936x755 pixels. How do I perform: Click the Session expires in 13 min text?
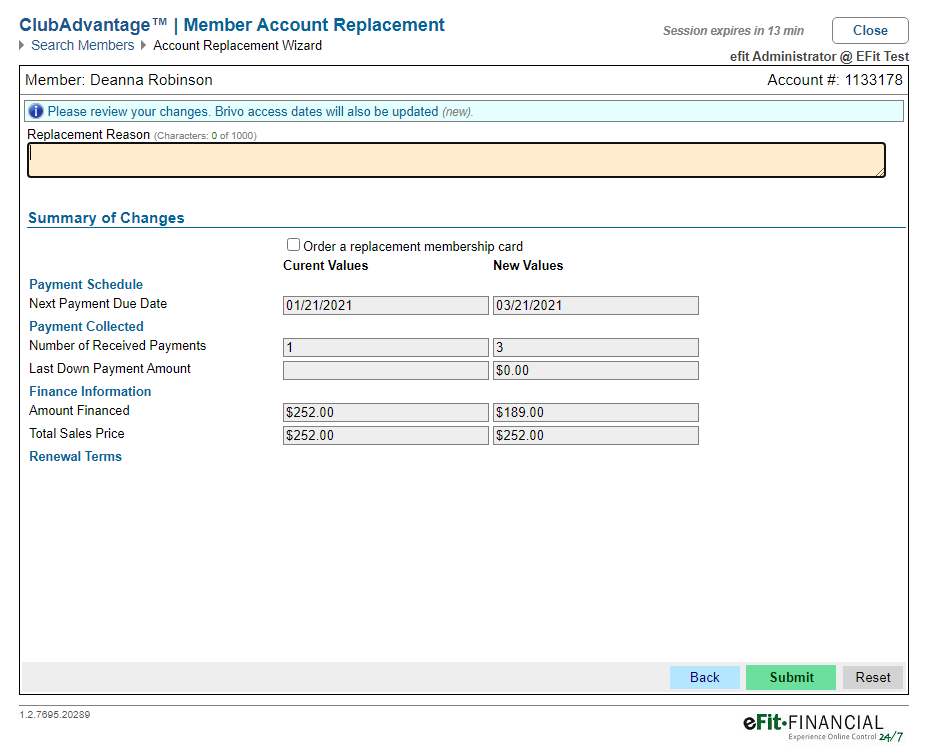point(733,31)
